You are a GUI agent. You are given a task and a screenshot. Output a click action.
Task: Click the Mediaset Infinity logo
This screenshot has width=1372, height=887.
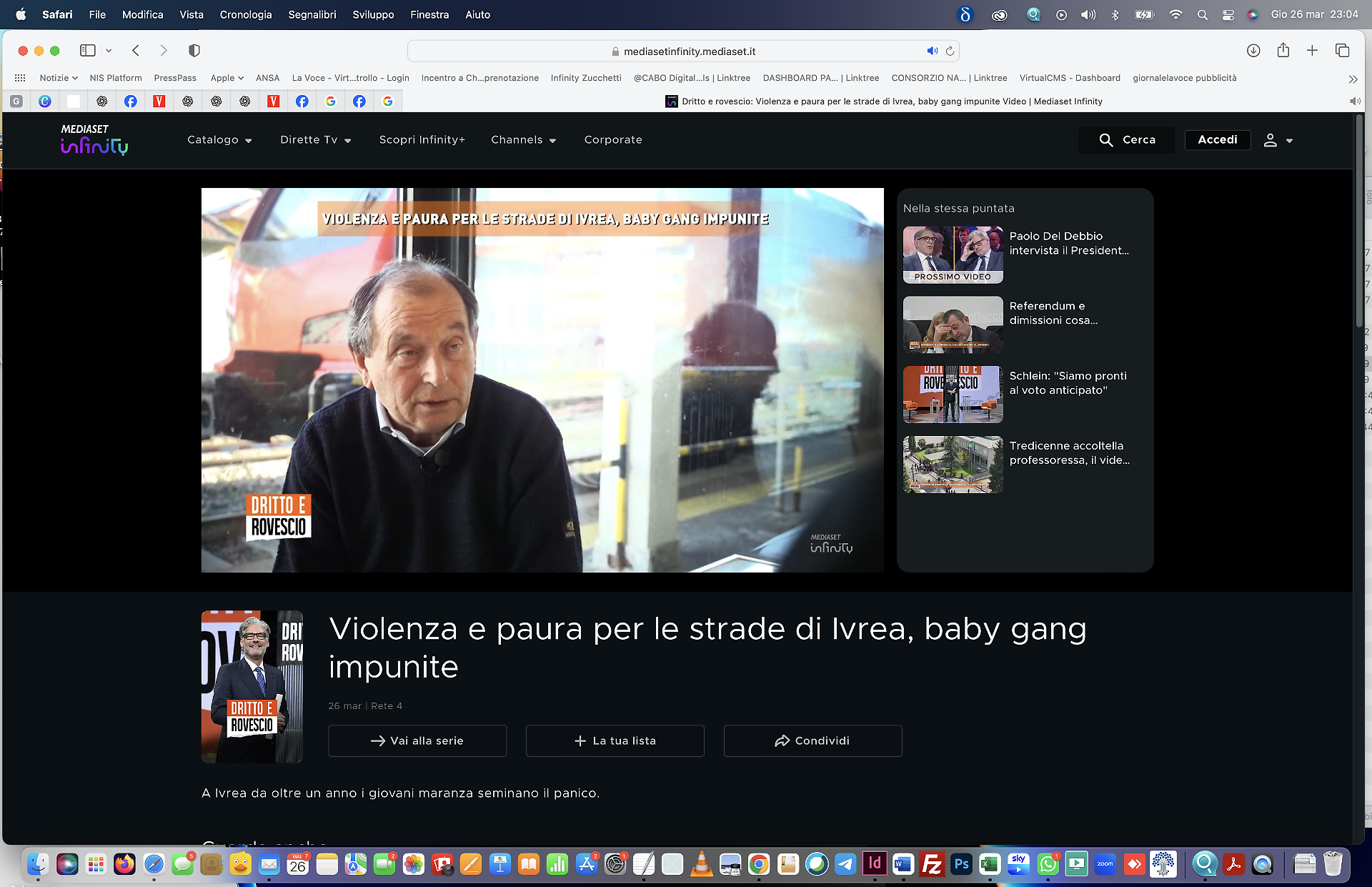pos(94,139)
